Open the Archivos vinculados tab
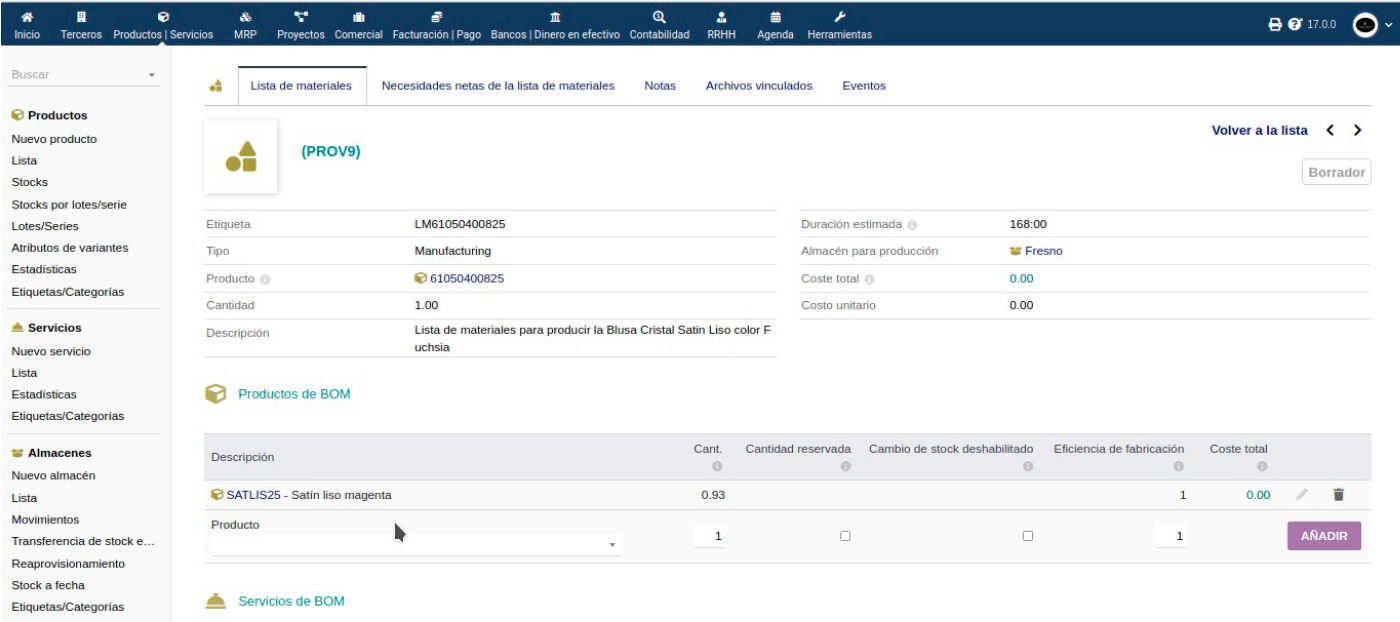Image resolution: width=1400 pixels, height=622 pixels. click(759, 86)
